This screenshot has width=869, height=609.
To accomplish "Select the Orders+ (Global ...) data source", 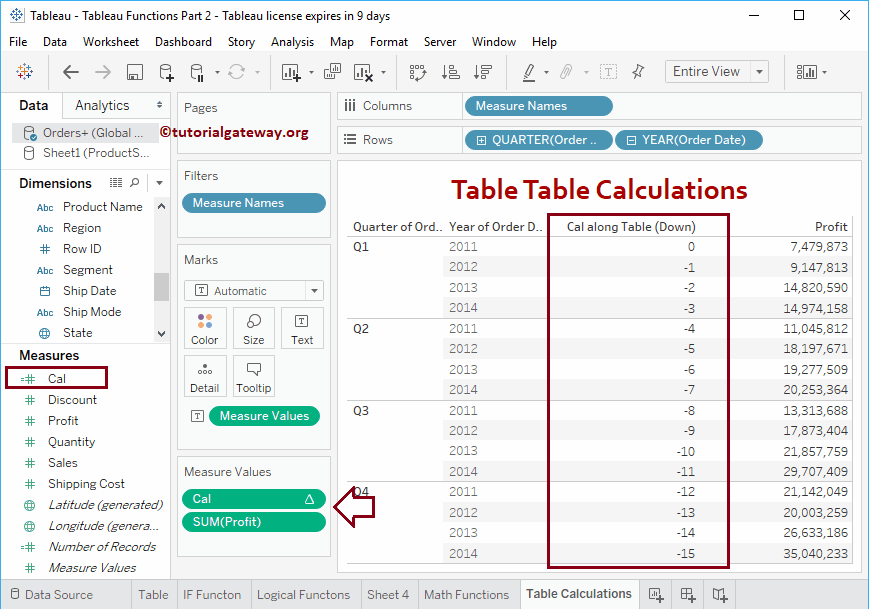I will coord(85,133).
